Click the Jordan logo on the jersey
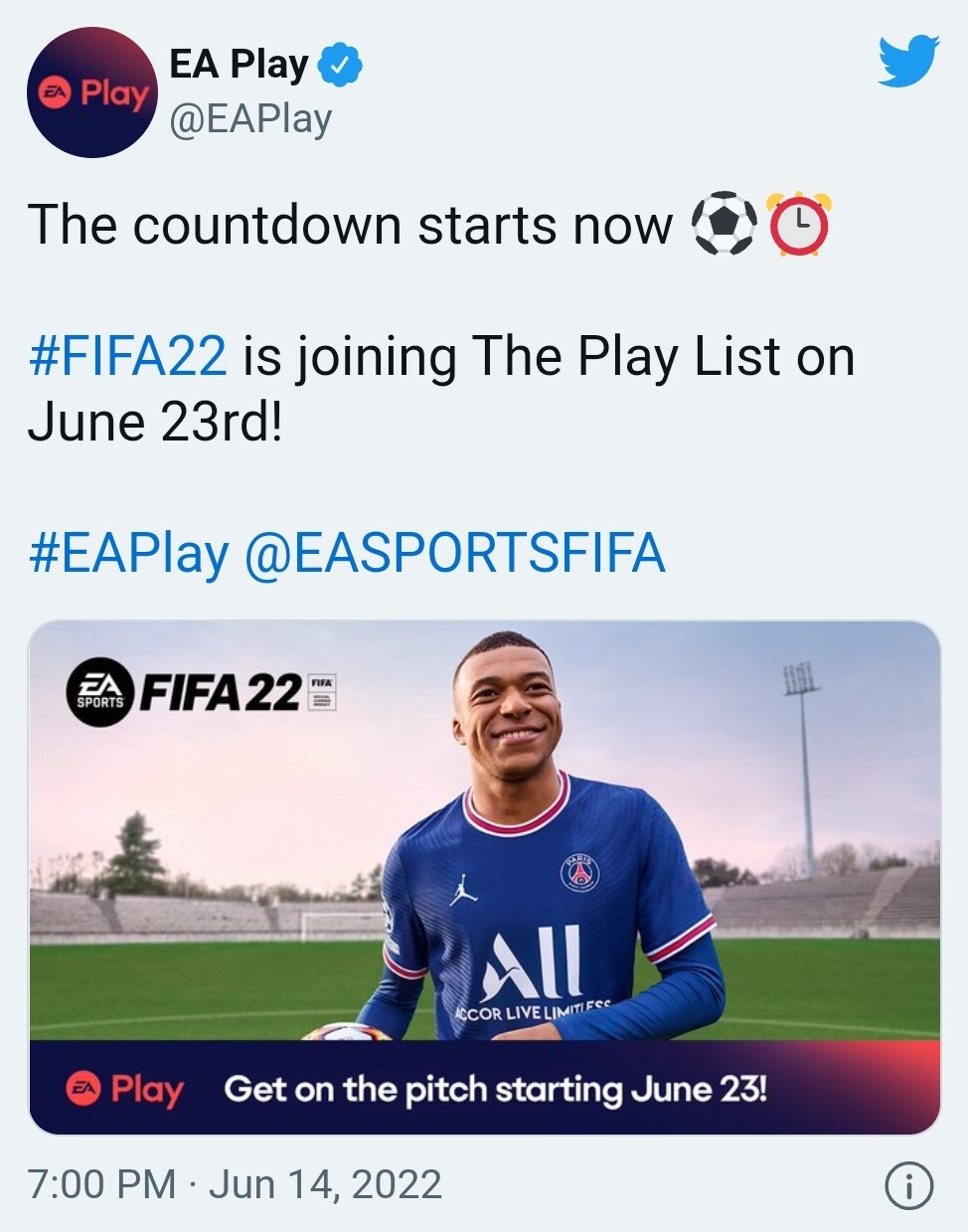This screenshot has height=1232, width=968. tap(462, 889)
